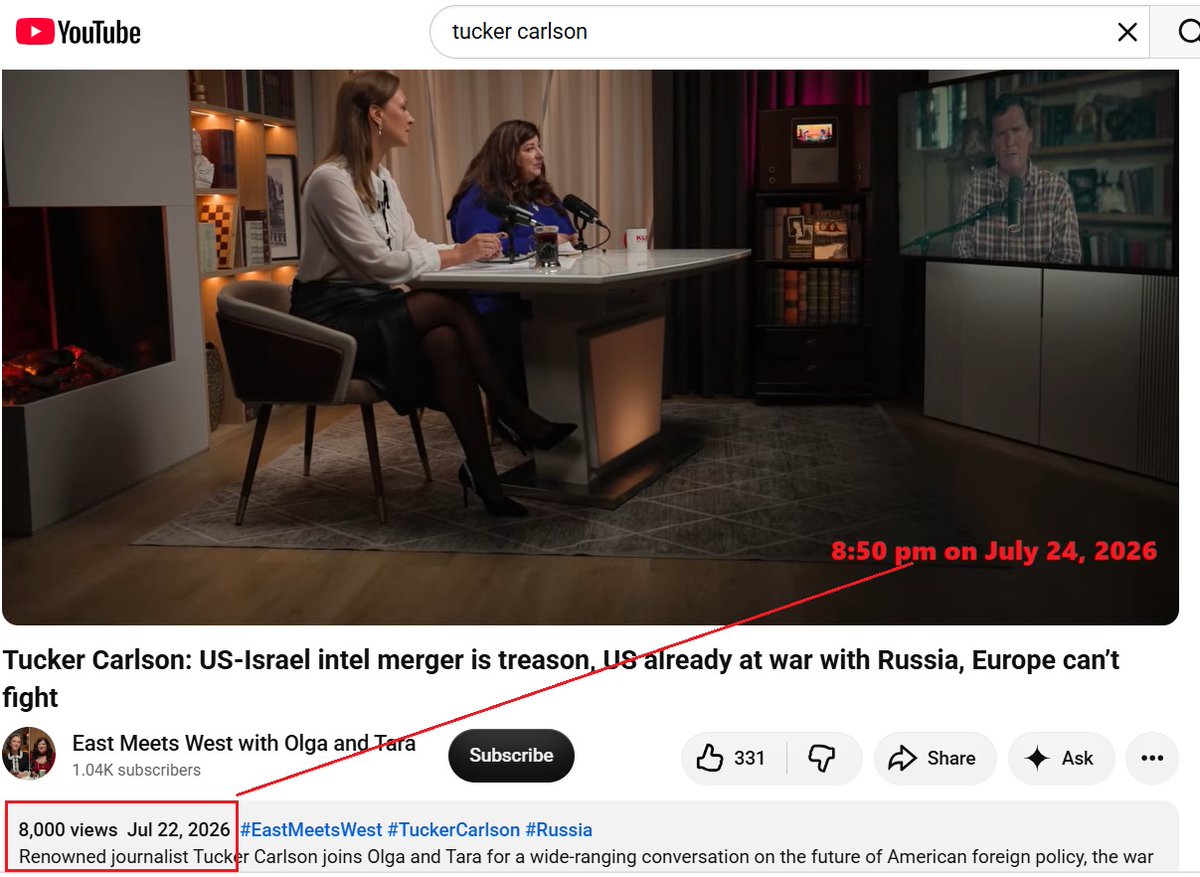1200x877 pixels.
Task: Click the Jul 22, 2026 upload date
Action: tap(179, 830)
